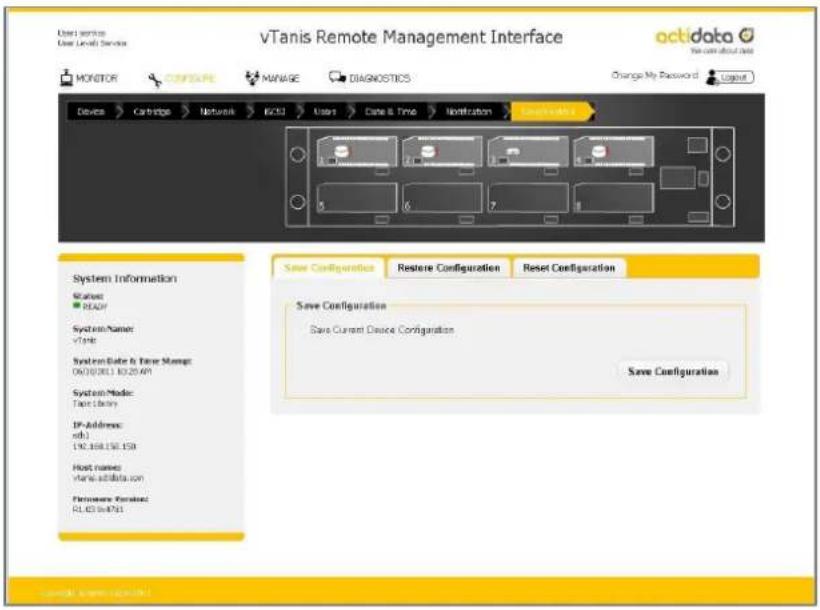Click the READY status text
Viewport: 820px width, 610px height.
pyautogui.click(x=95, y=307)
